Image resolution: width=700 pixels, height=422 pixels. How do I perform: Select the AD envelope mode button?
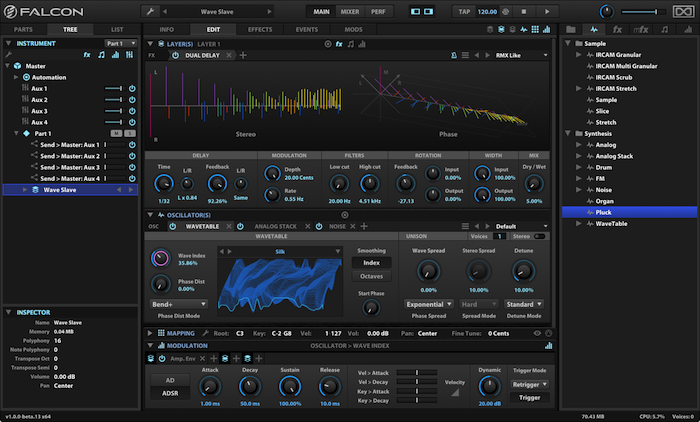pos(170,380)
